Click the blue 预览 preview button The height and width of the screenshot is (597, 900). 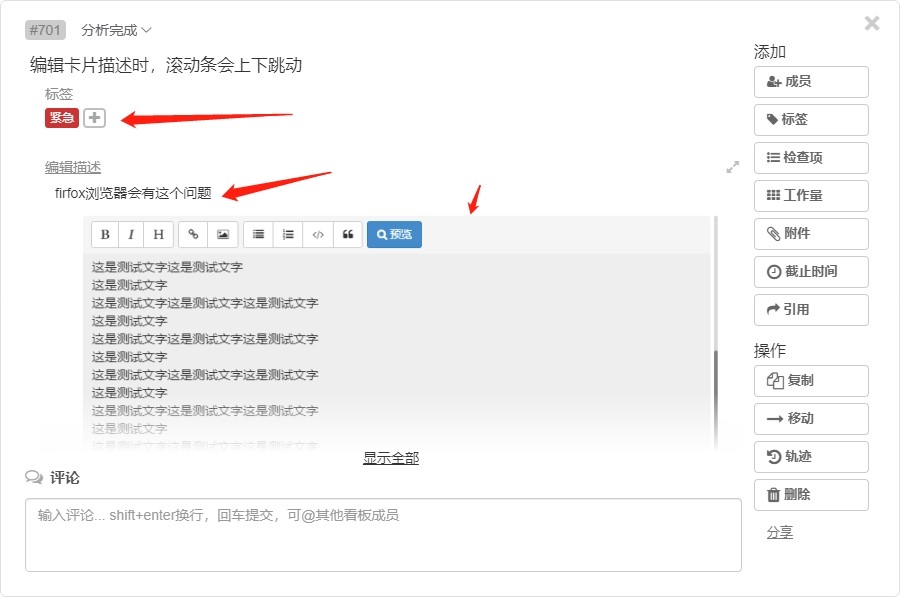tap(394, 235)
